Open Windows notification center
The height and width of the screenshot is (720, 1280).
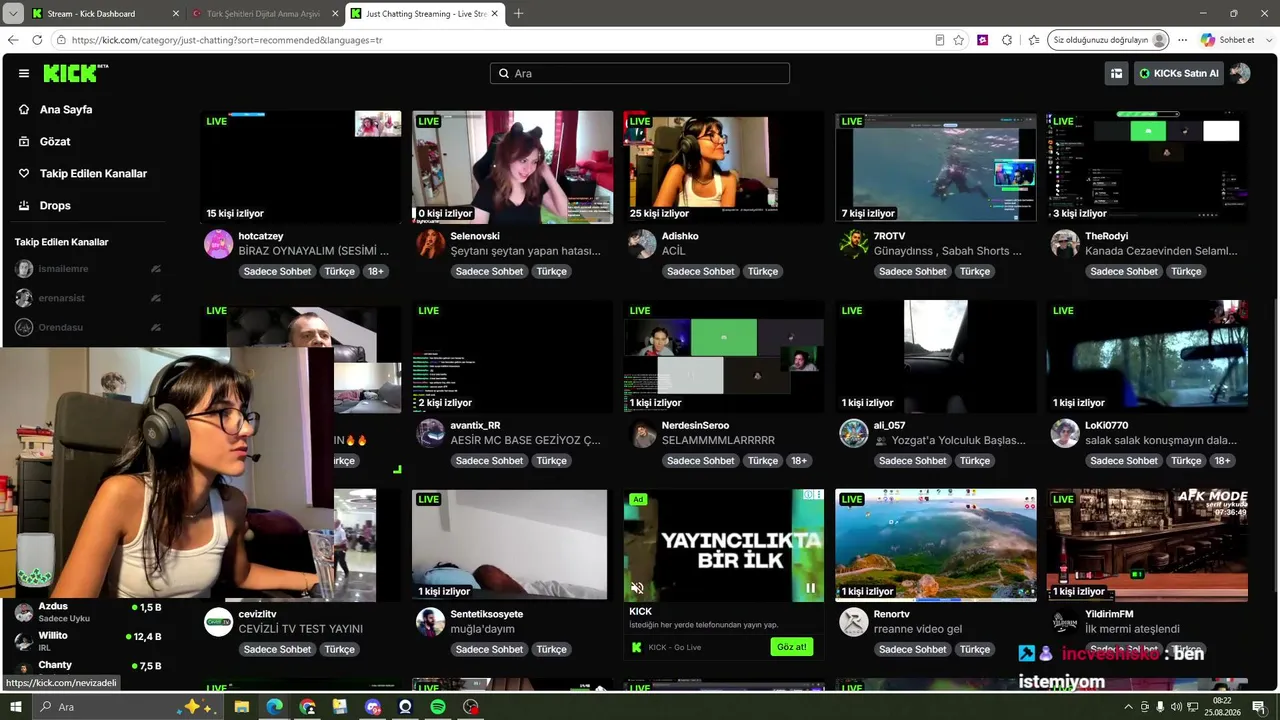[1259, 707]
